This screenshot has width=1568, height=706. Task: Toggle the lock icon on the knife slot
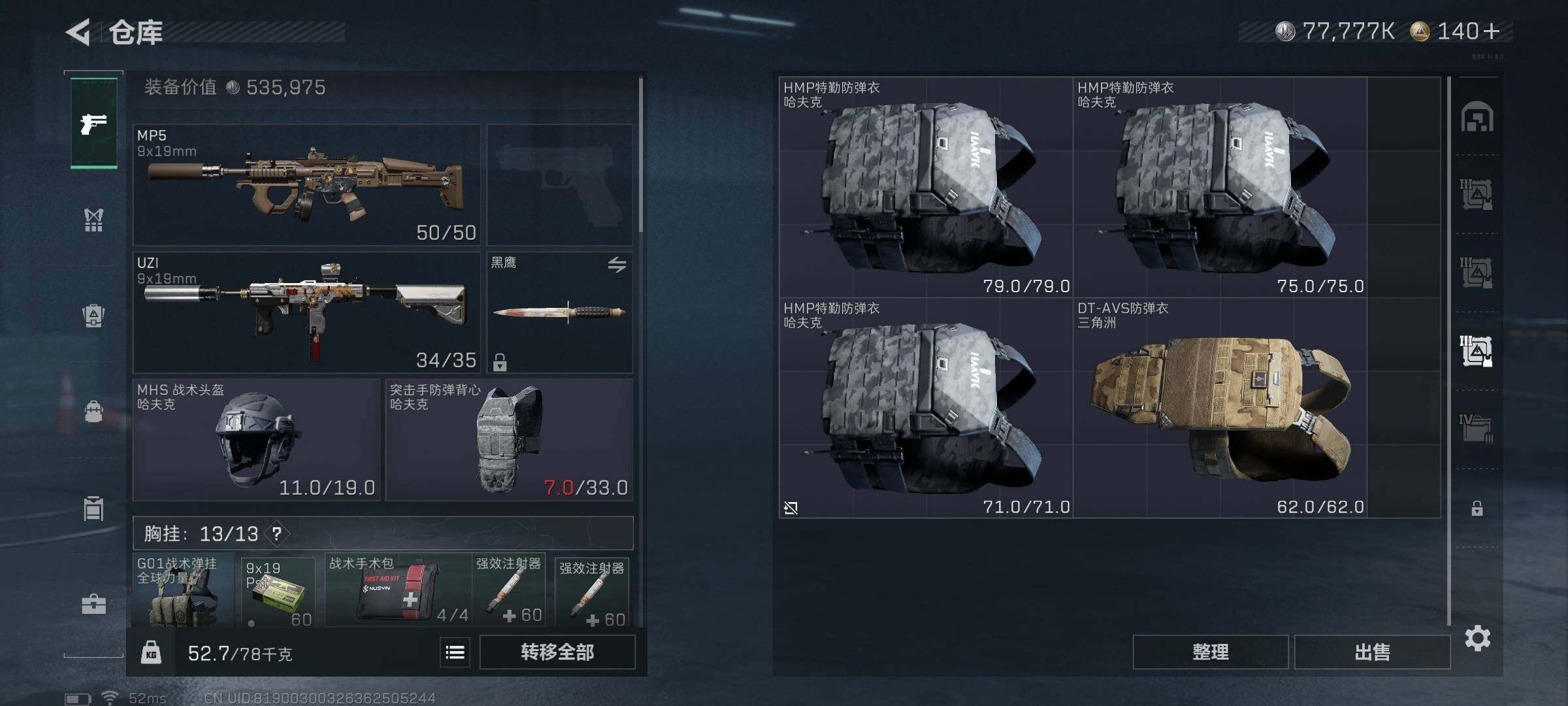[x=500, y=361]
